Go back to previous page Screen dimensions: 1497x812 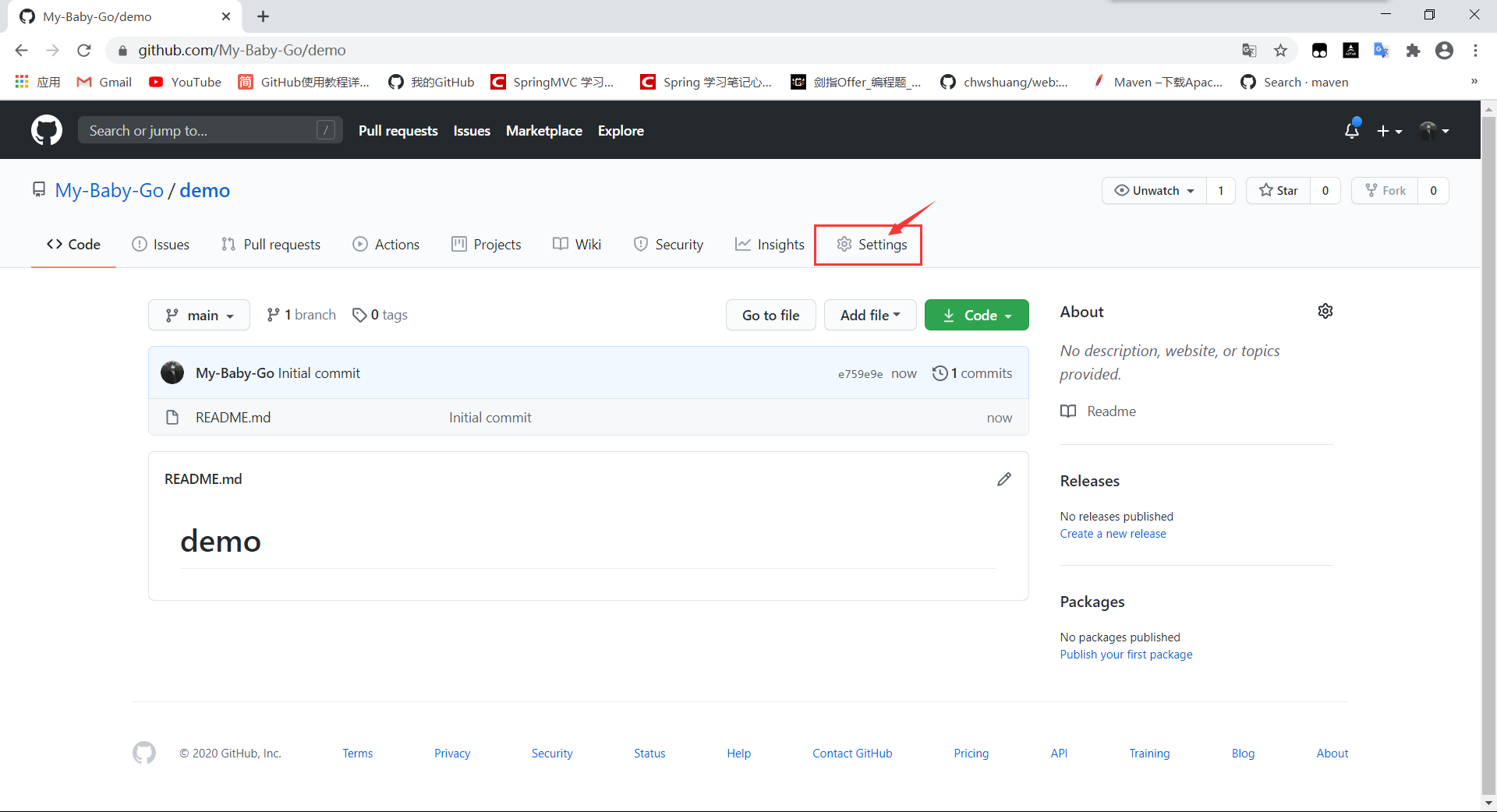(21, 51)
